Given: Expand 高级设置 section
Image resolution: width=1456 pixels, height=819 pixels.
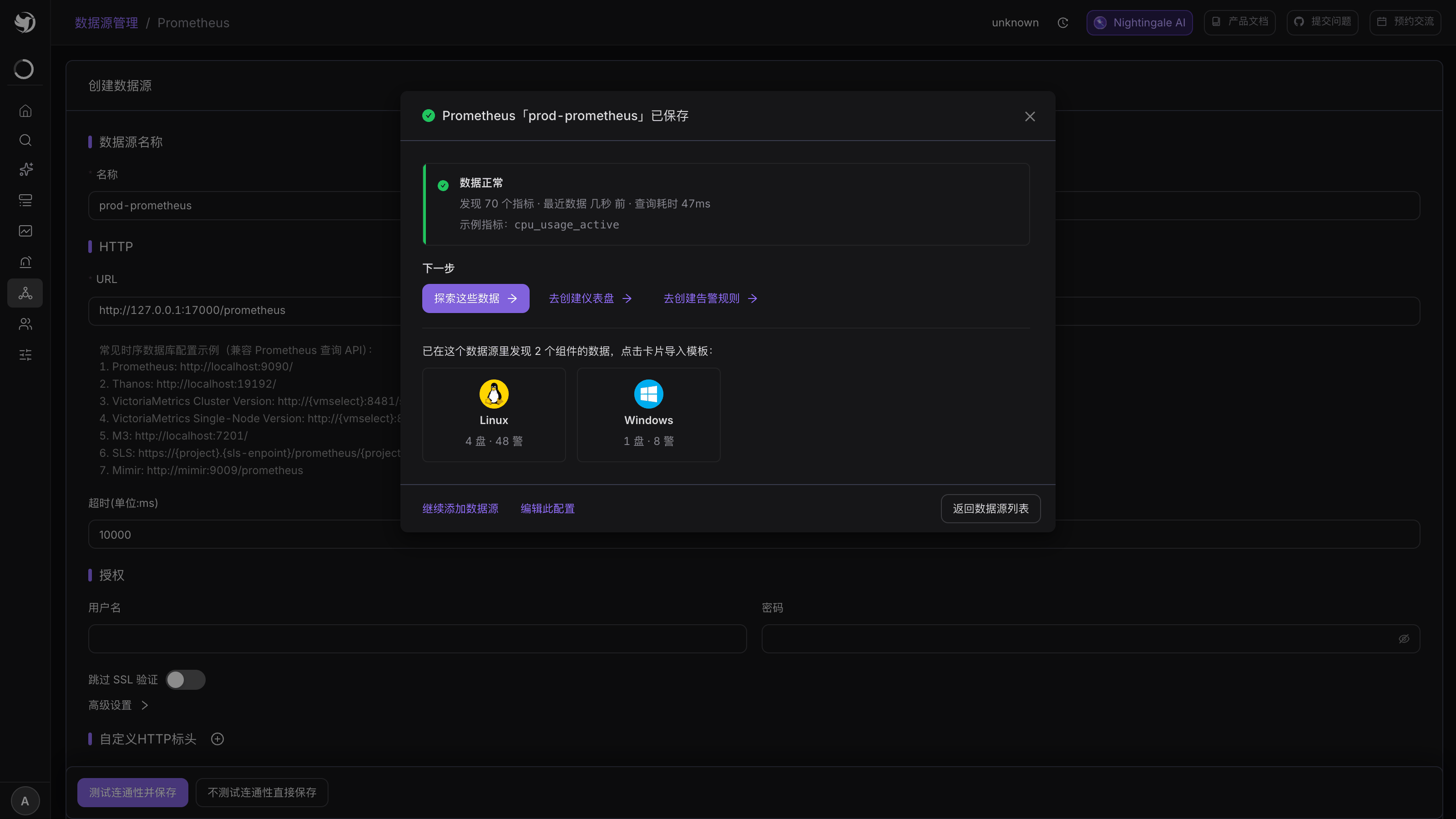Looking at the screenshot, I should point(118,705).
